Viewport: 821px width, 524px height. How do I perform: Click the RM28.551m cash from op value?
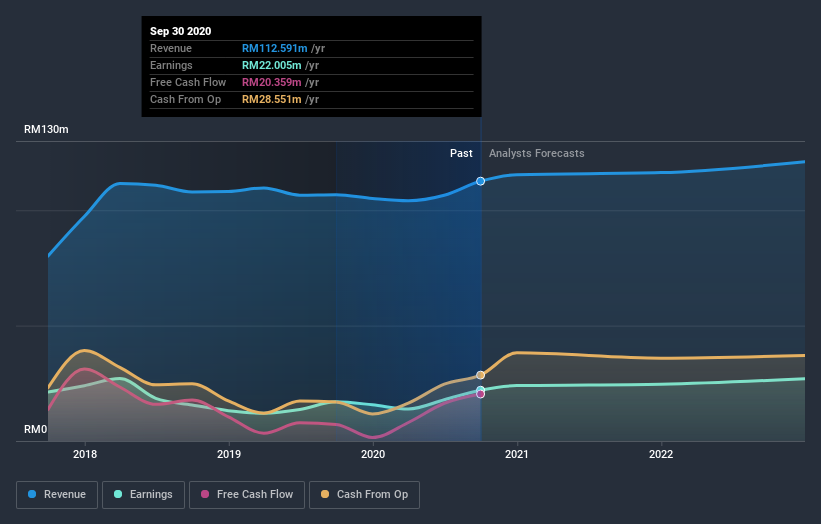[271, 99]
